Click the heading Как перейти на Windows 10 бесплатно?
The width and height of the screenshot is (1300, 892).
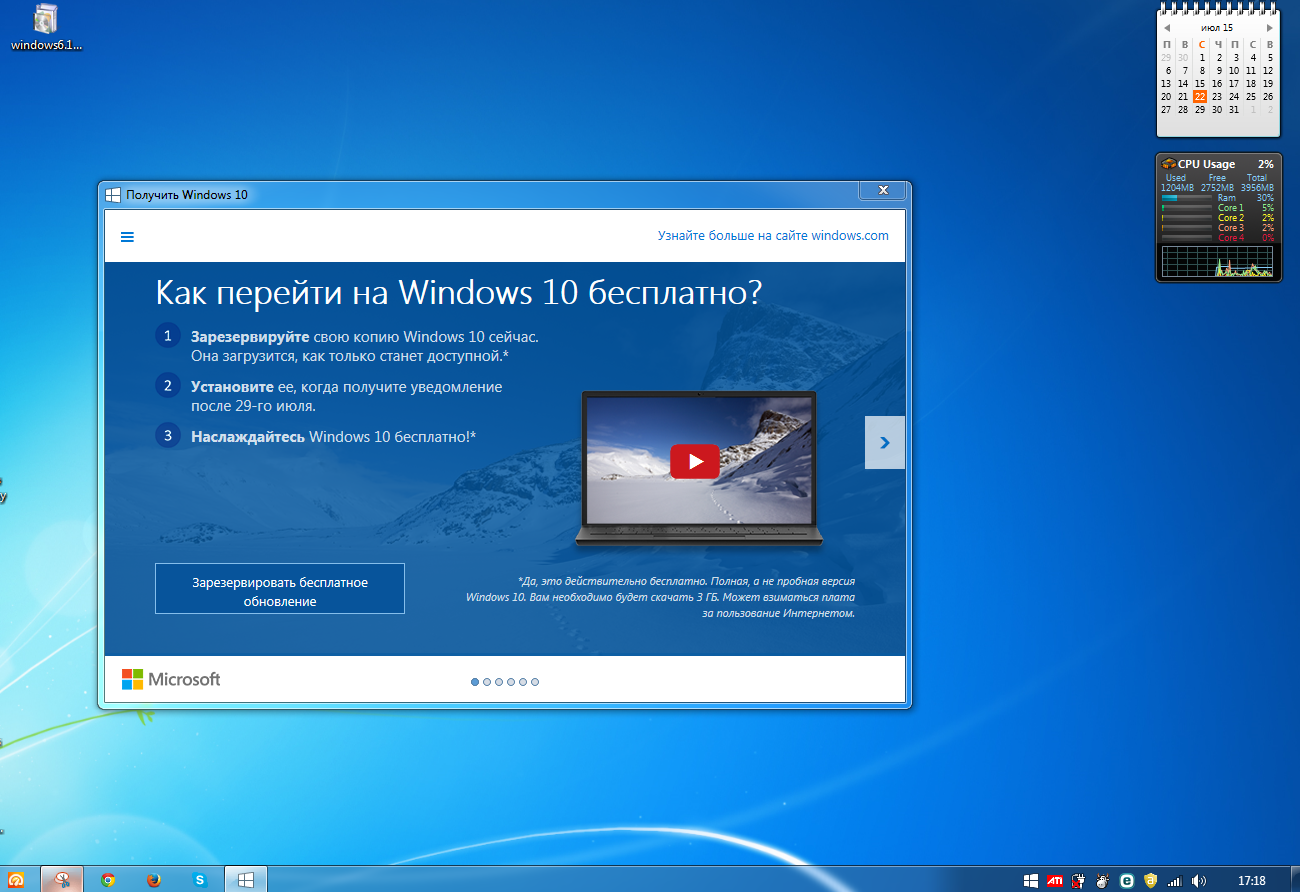tap(459, 292)
